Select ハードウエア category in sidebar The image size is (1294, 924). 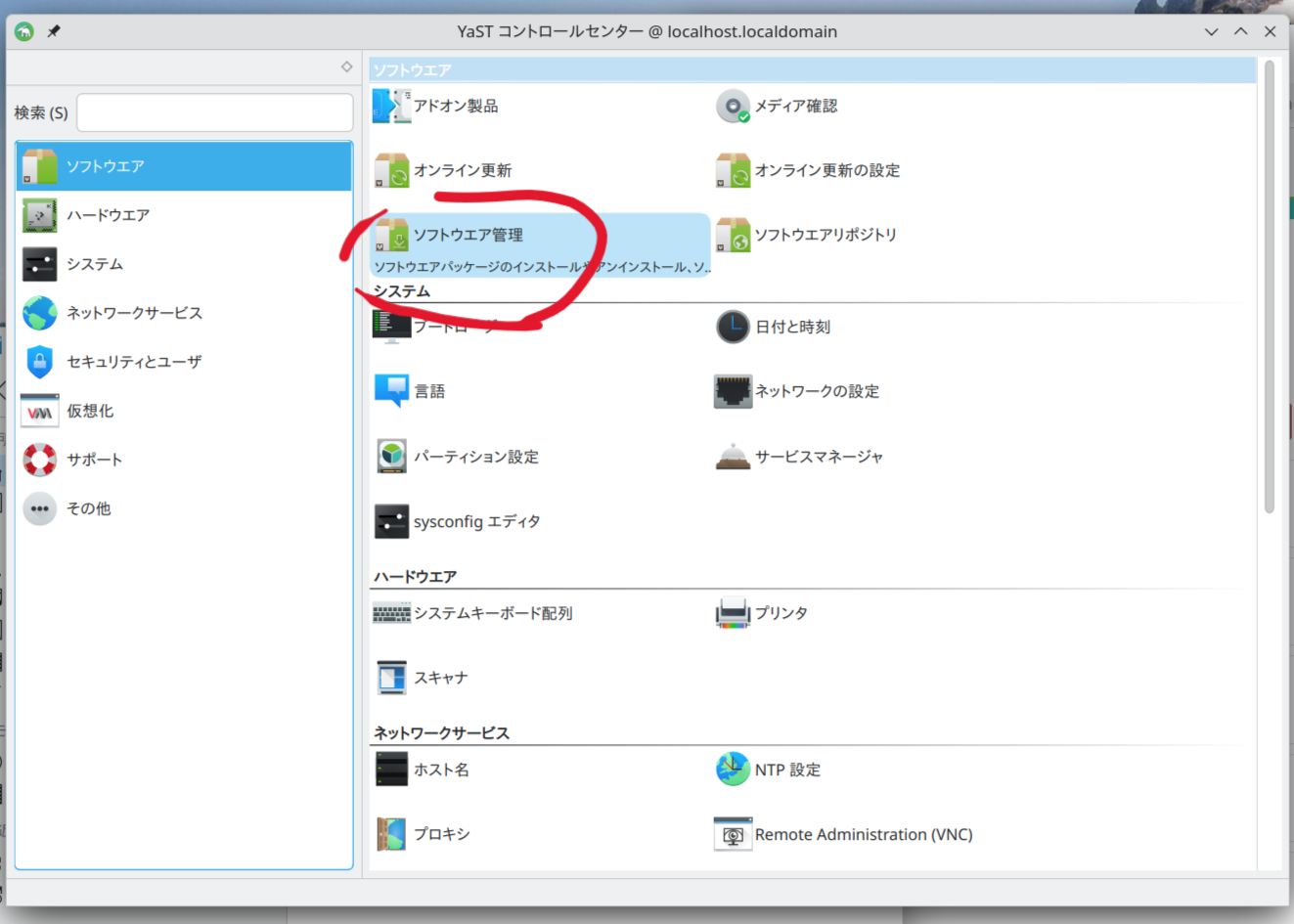tap(184, 215)
